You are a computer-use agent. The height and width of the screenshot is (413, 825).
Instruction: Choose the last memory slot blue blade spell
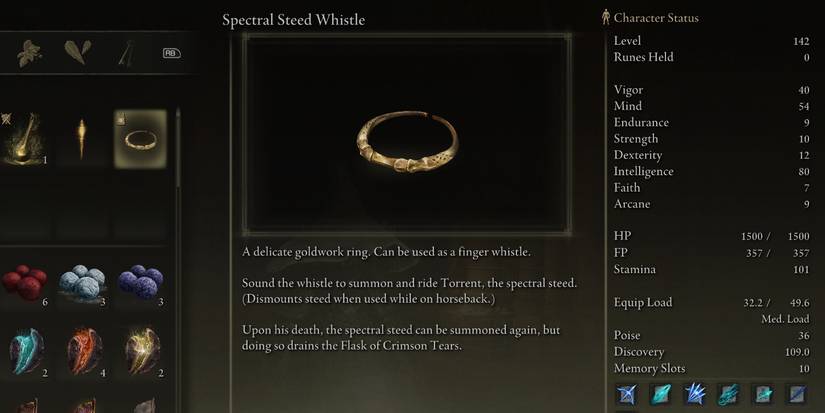pos(797,394)
